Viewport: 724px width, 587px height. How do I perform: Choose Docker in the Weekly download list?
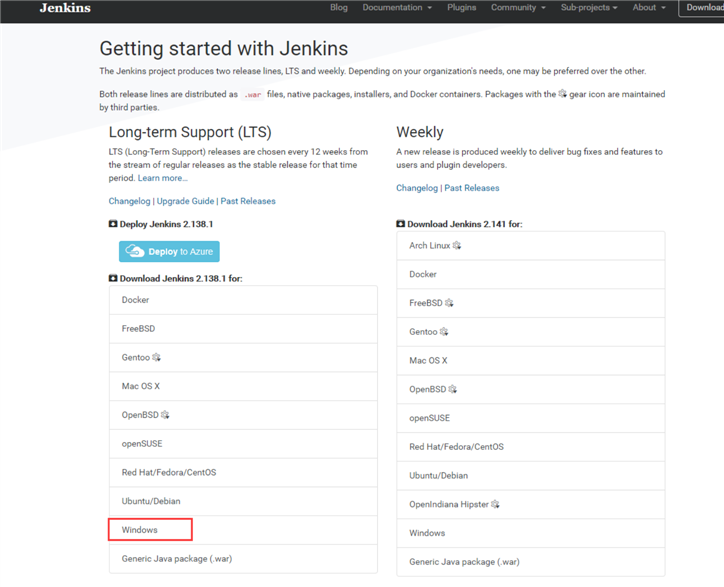click(423, 274)
